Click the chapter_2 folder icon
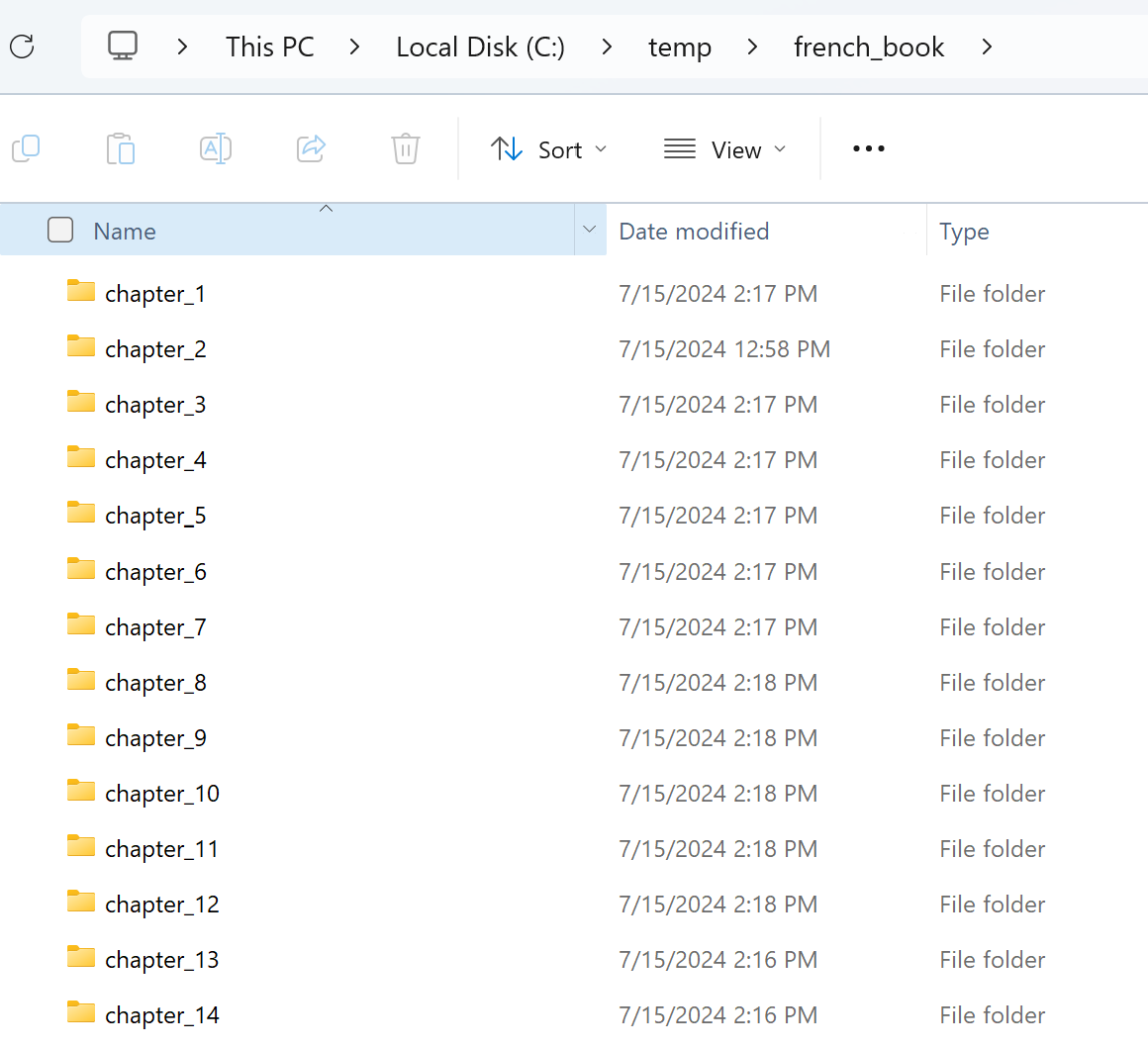Viewport: 1148px width, 1049px height. click(80, 346)
